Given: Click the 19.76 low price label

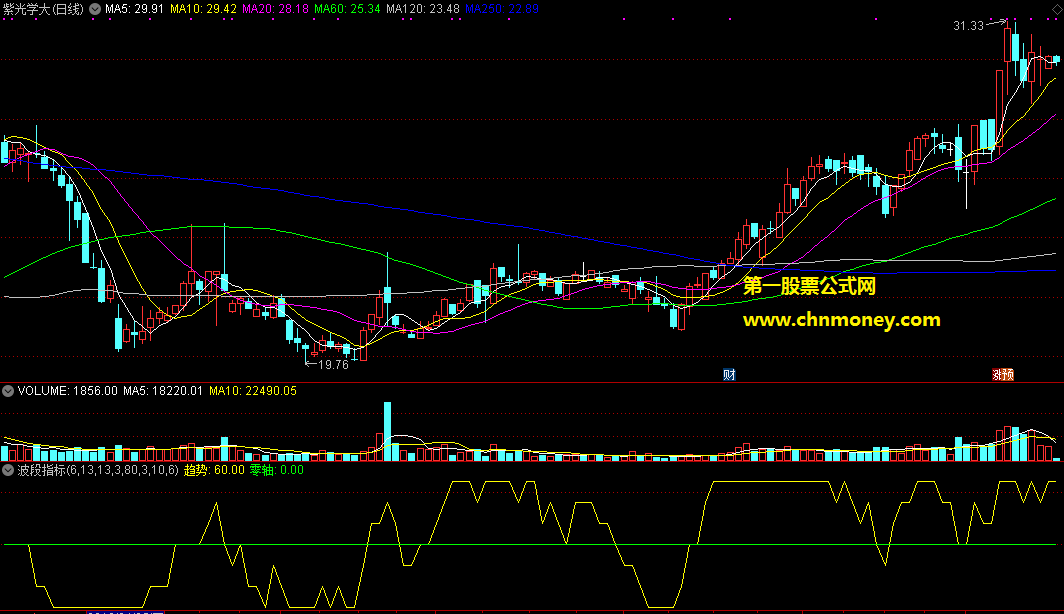Looking at the screenshot, I should point(333,364).
